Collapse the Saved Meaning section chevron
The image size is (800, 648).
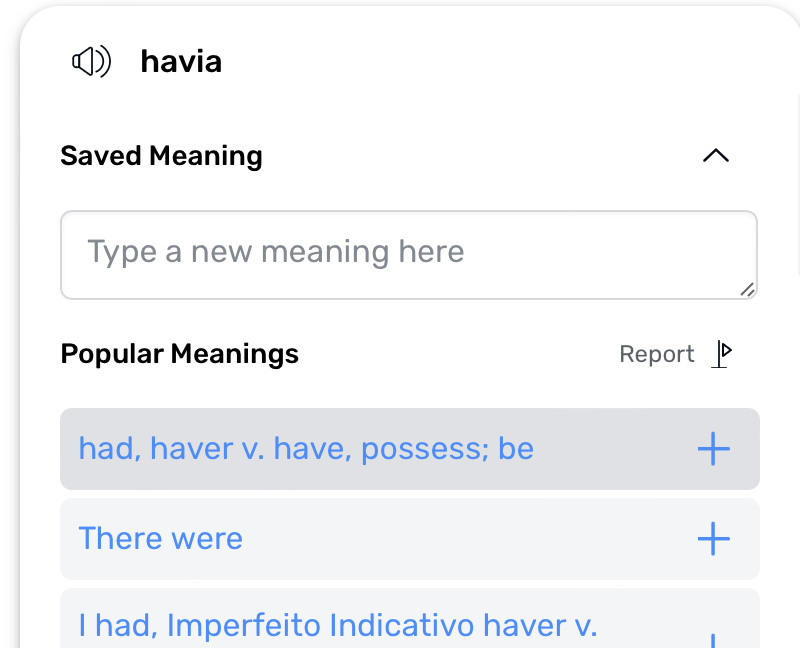click(x=716, y=155)
